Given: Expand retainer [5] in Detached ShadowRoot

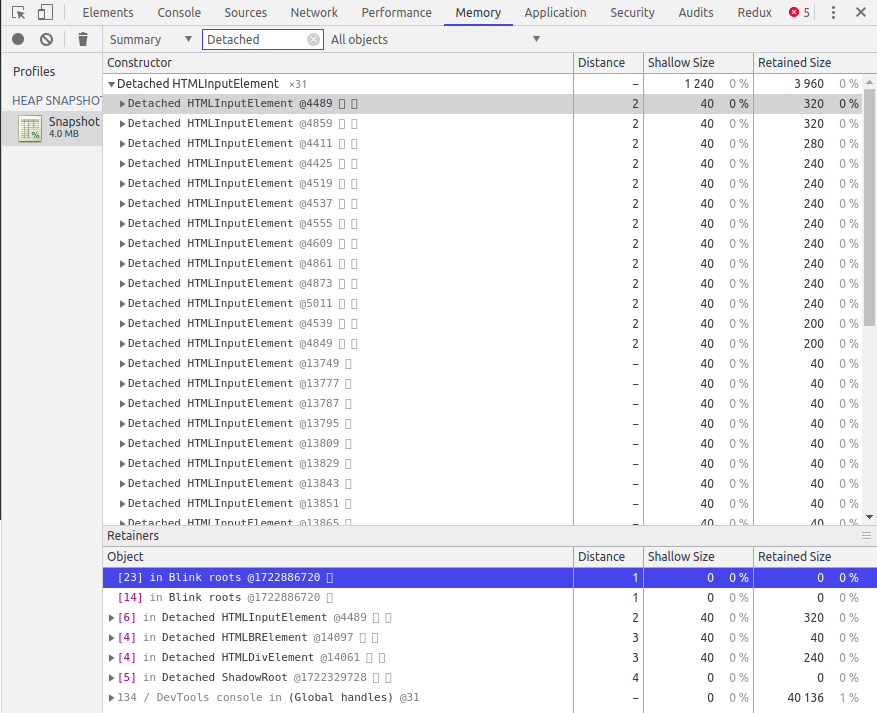Looking at the screenshot, I should (x=111, y=678).
